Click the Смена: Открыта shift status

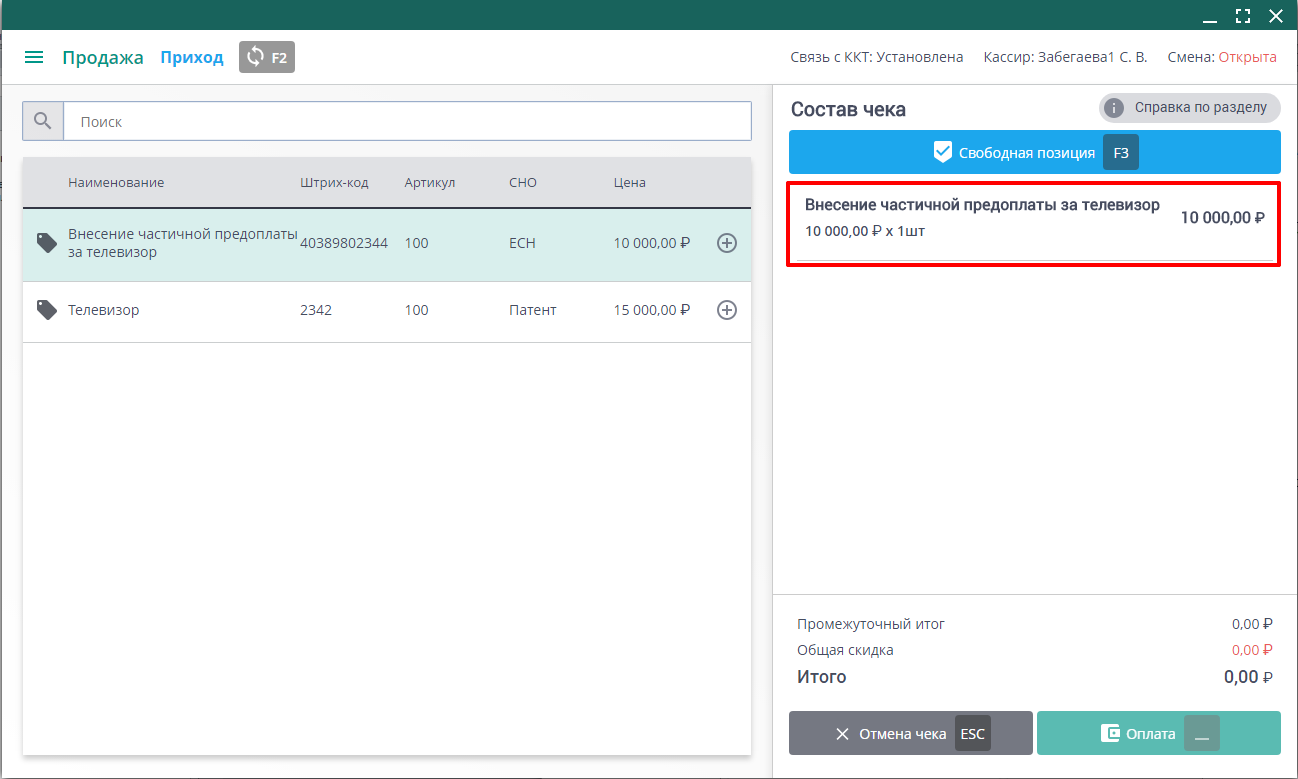[1222, 57]
